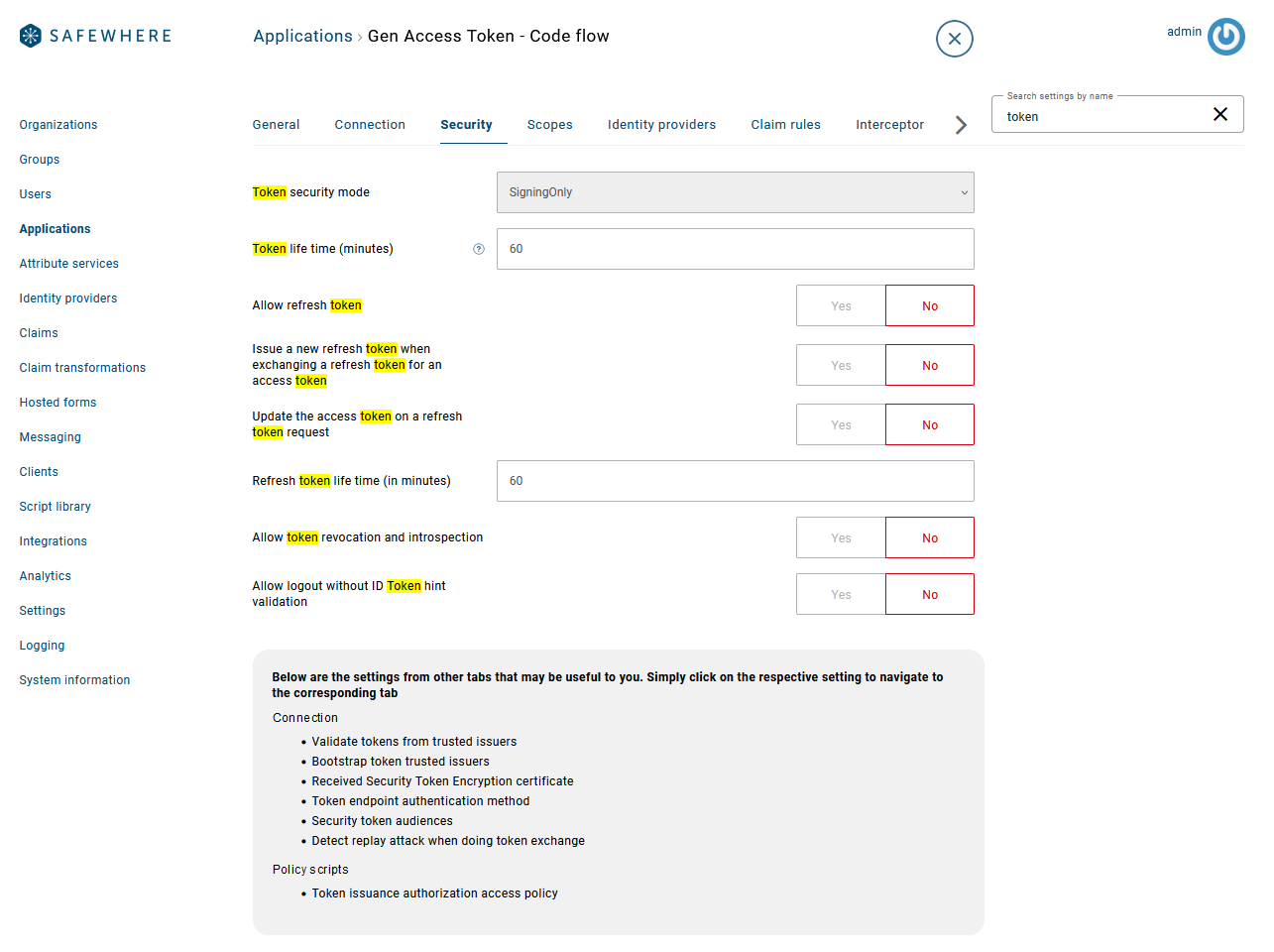This screenshot has height=952, width=1274.
Task: Pick No for logout without ID Token hint
Action: pyautogui.click(x=930, y=594)
